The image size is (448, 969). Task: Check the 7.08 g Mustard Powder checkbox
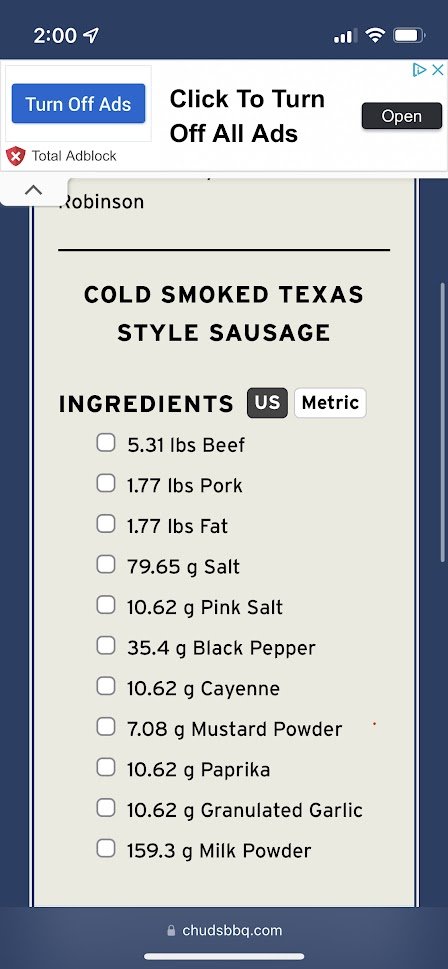(106, 727)
